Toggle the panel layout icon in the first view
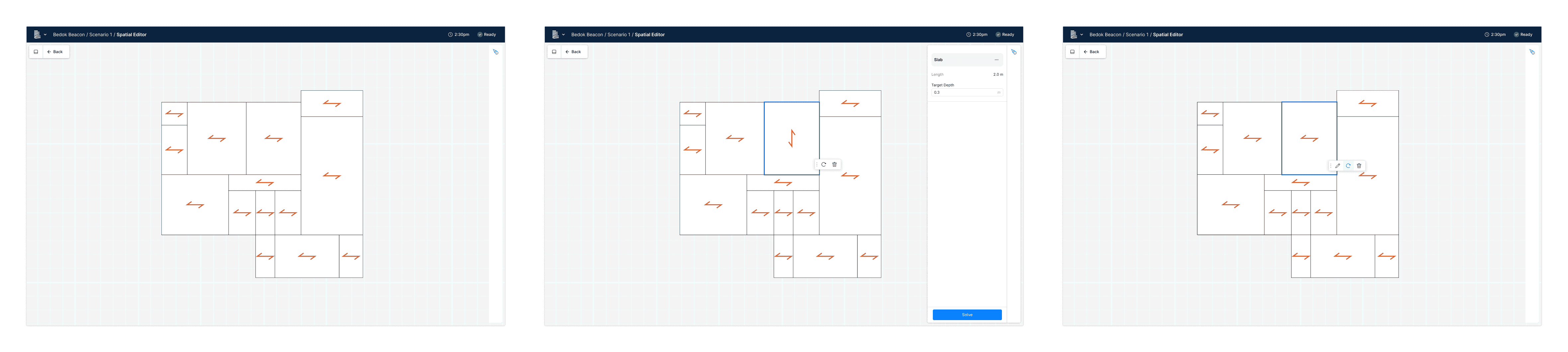The image size is (1568, 352). (36, 52)
